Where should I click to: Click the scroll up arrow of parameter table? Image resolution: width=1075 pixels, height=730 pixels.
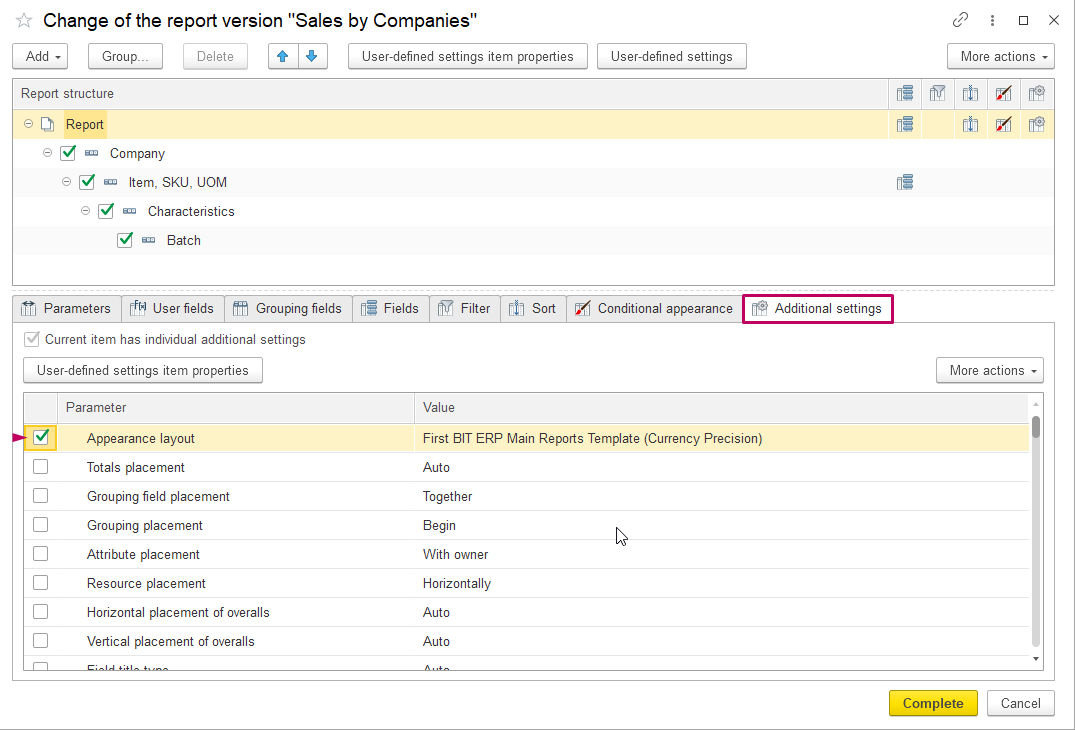point(1036,404)
